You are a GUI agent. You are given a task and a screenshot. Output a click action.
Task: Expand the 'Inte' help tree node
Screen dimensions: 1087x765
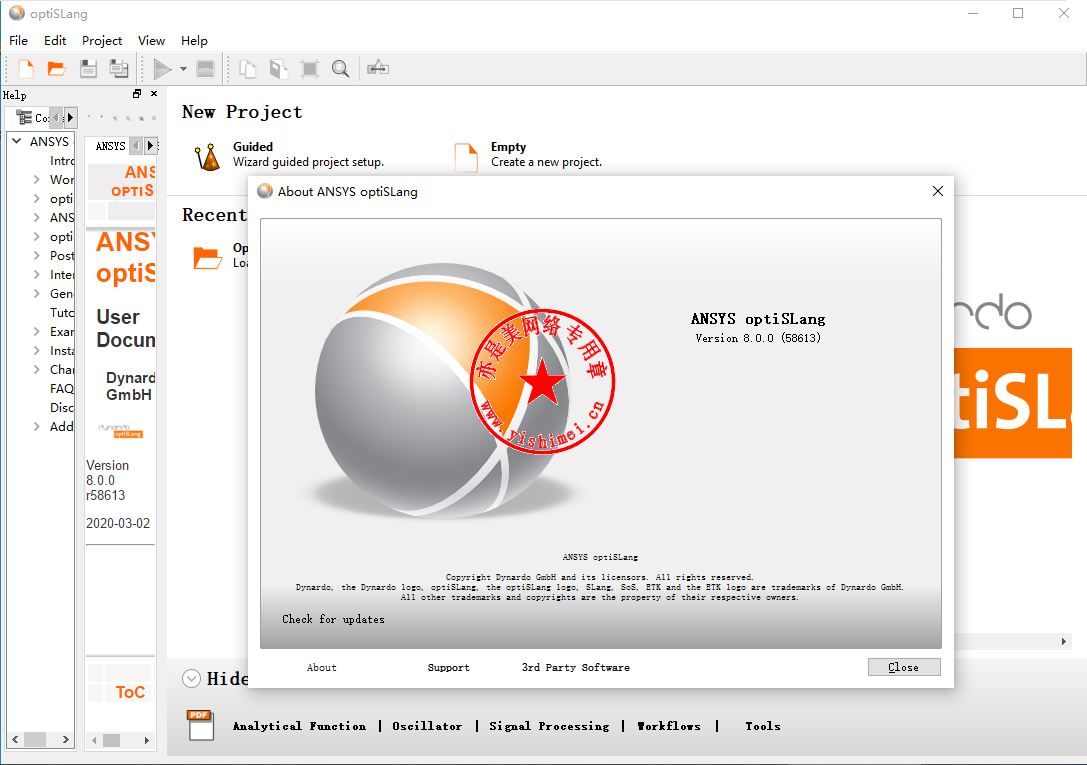(x=36, y=274)
